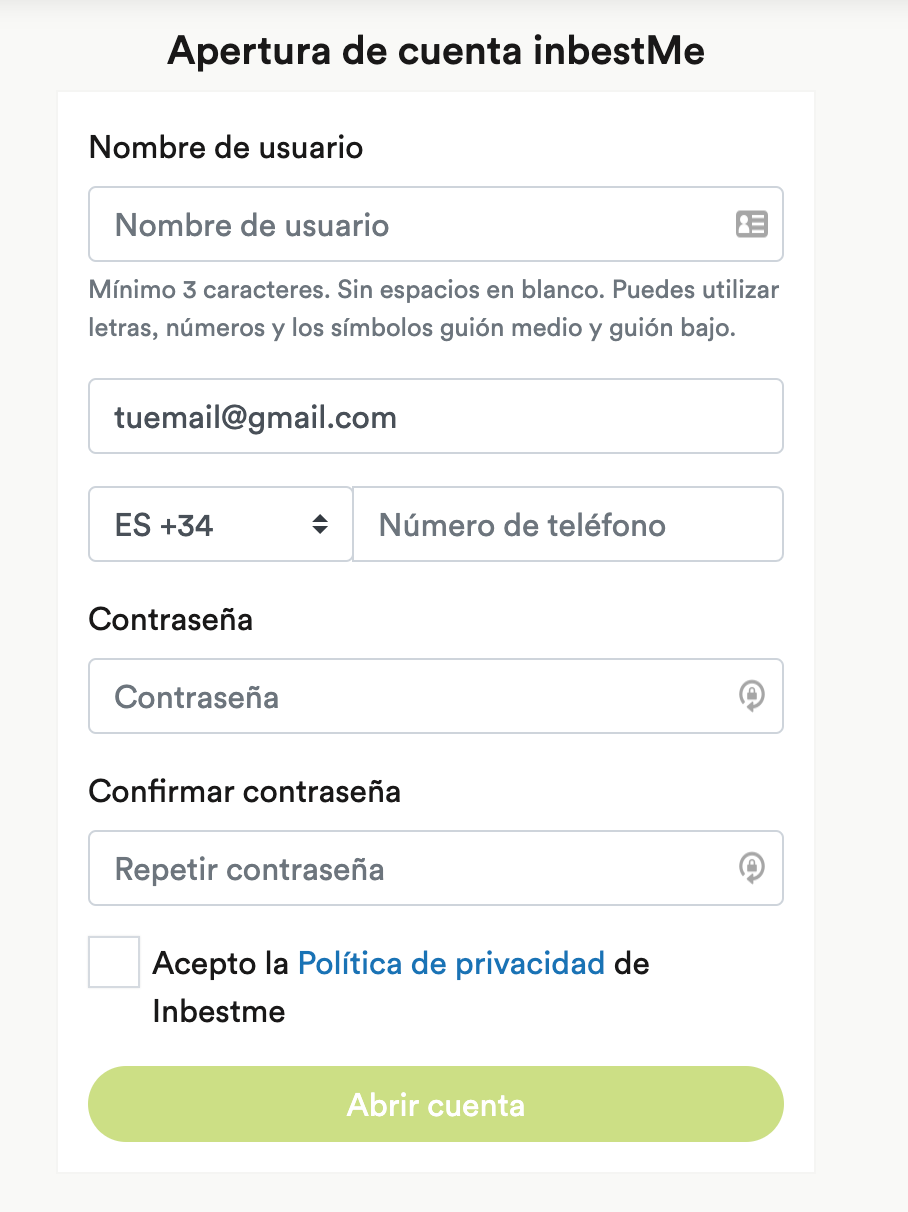Click the Repetir contraseña input field
This screenshot has width=908, height=1212.
tap(436, 868)
